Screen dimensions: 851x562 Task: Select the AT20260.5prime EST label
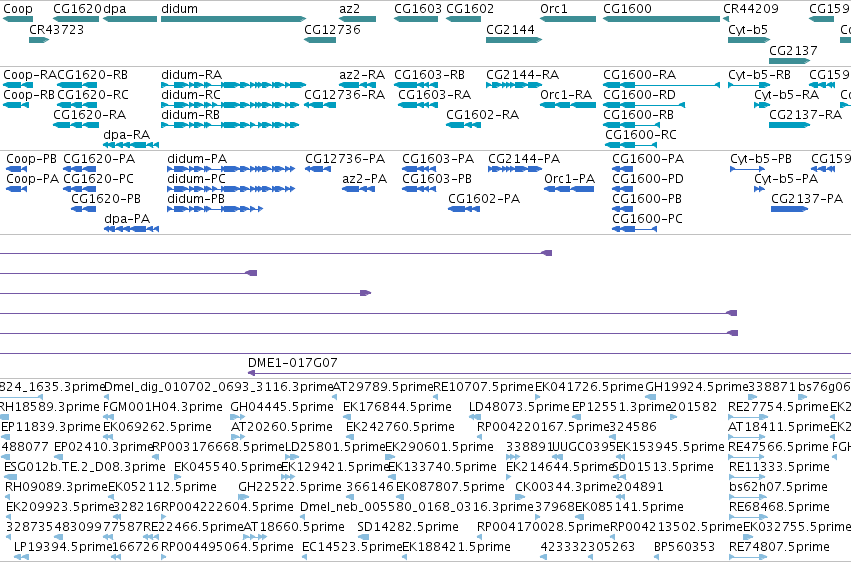(282, 427)
